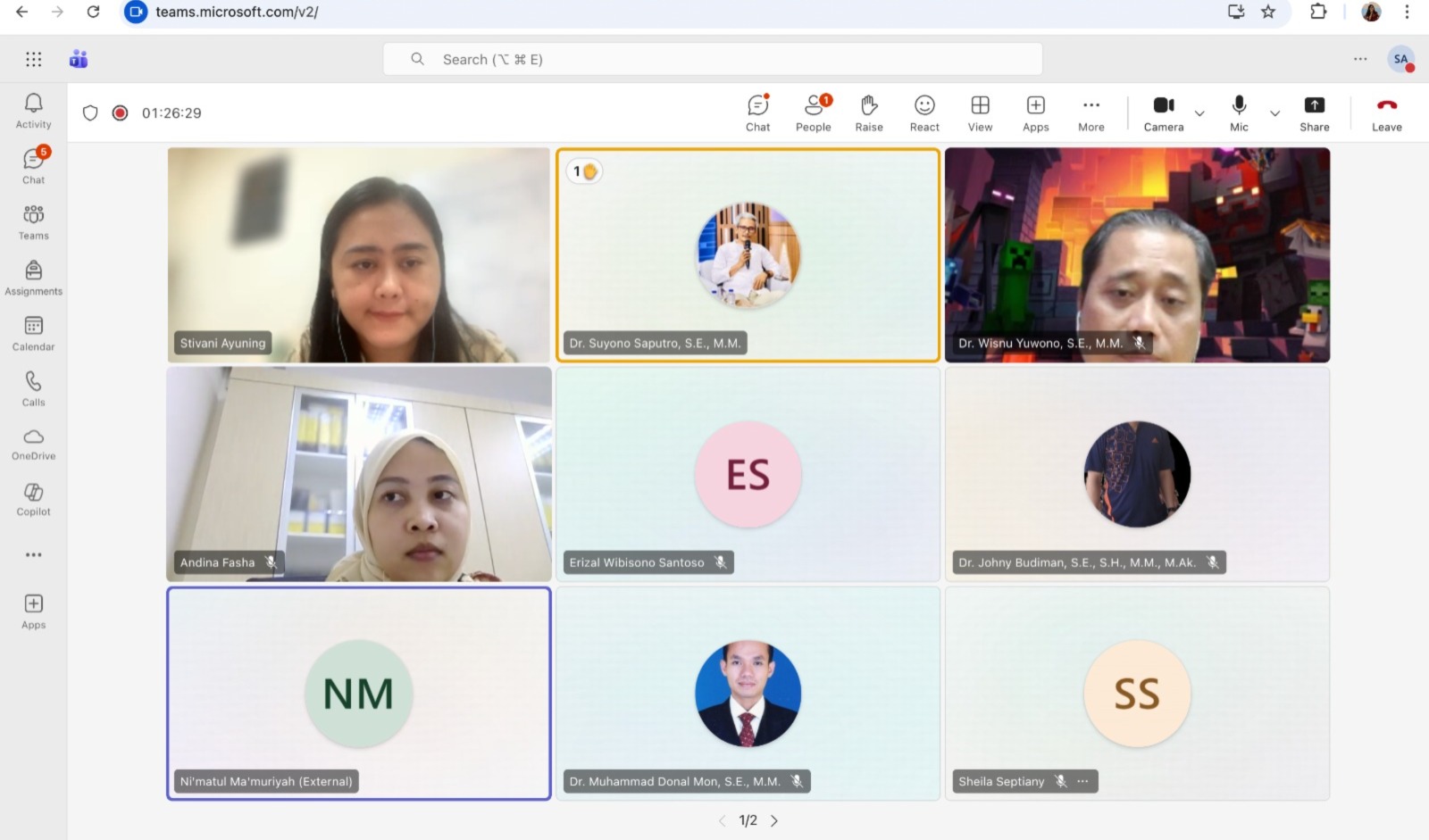1429x840 pixels.
Task: Open meeting Apps
Action: (x=1035, y=112)
